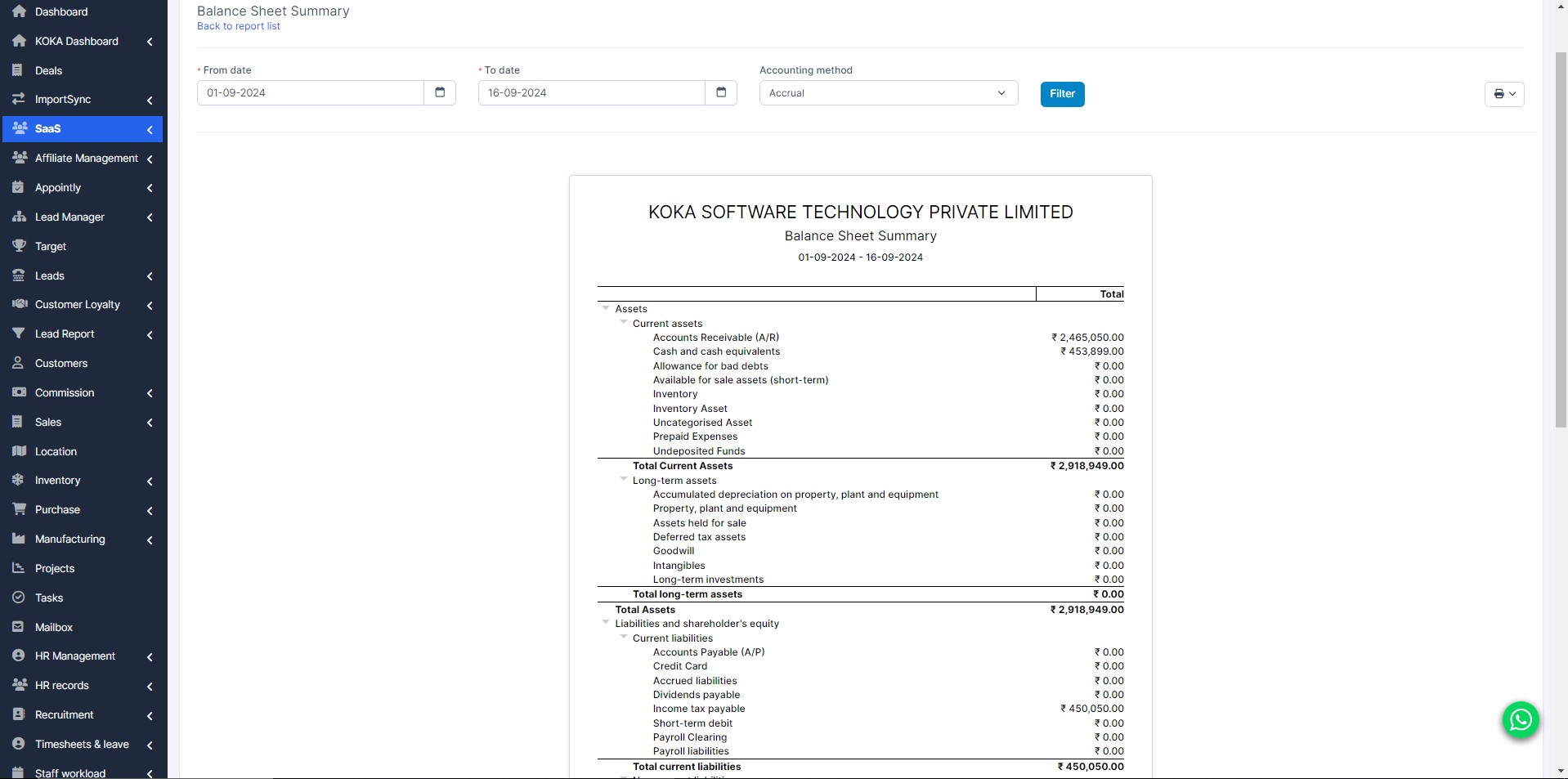Open the Staff workload menu
The width and height of the screenshot is (1568, 779).
click(x=83, y=772)
